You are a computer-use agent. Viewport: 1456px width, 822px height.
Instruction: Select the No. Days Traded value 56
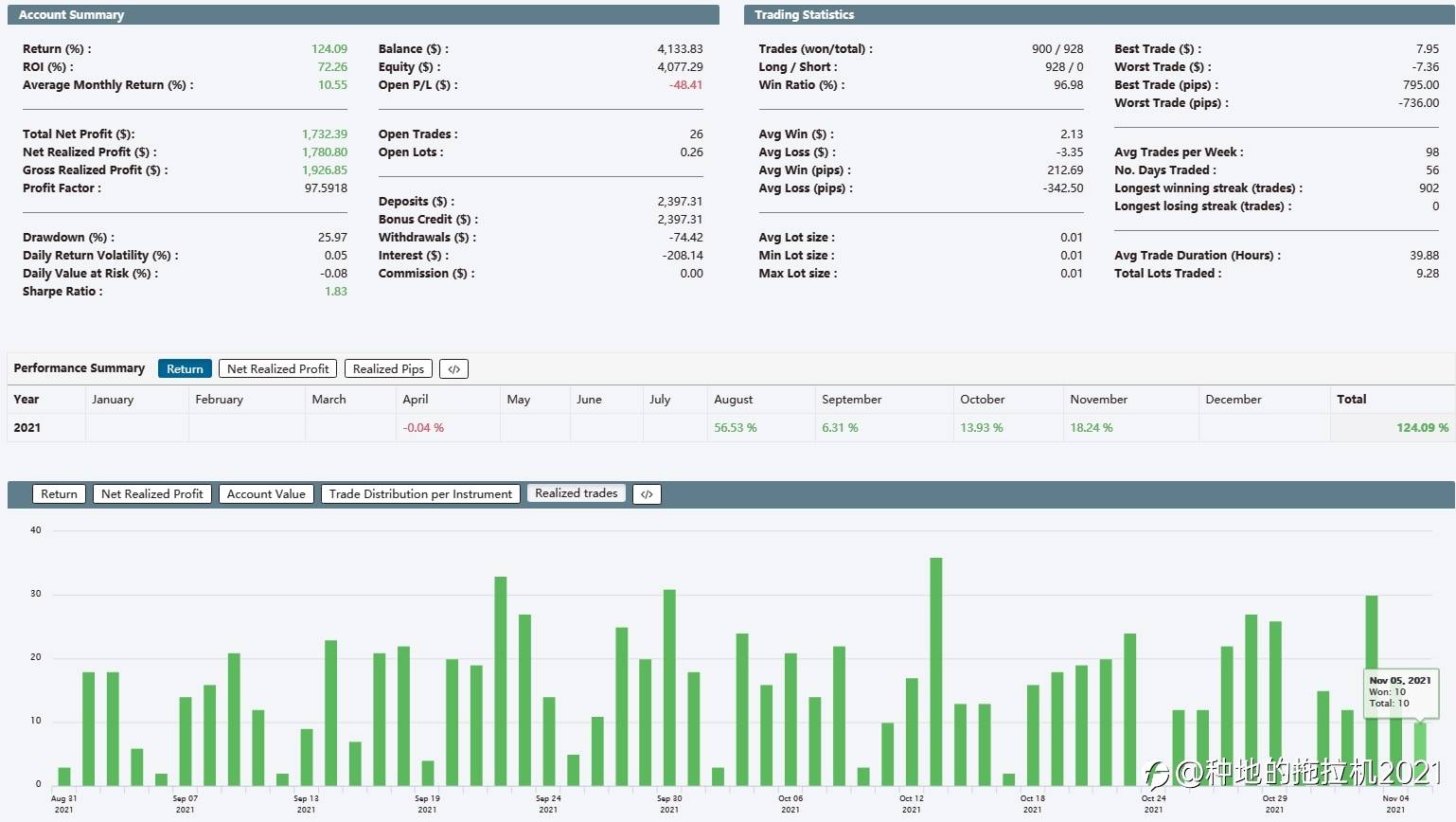pos(1432,170)
